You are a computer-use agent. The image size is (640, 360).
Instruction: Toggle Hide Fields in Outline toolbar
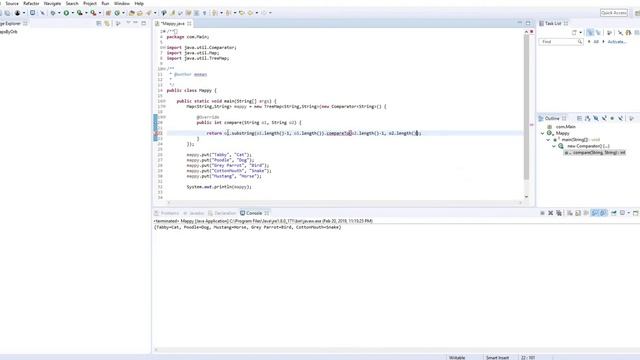pos(596,118)
